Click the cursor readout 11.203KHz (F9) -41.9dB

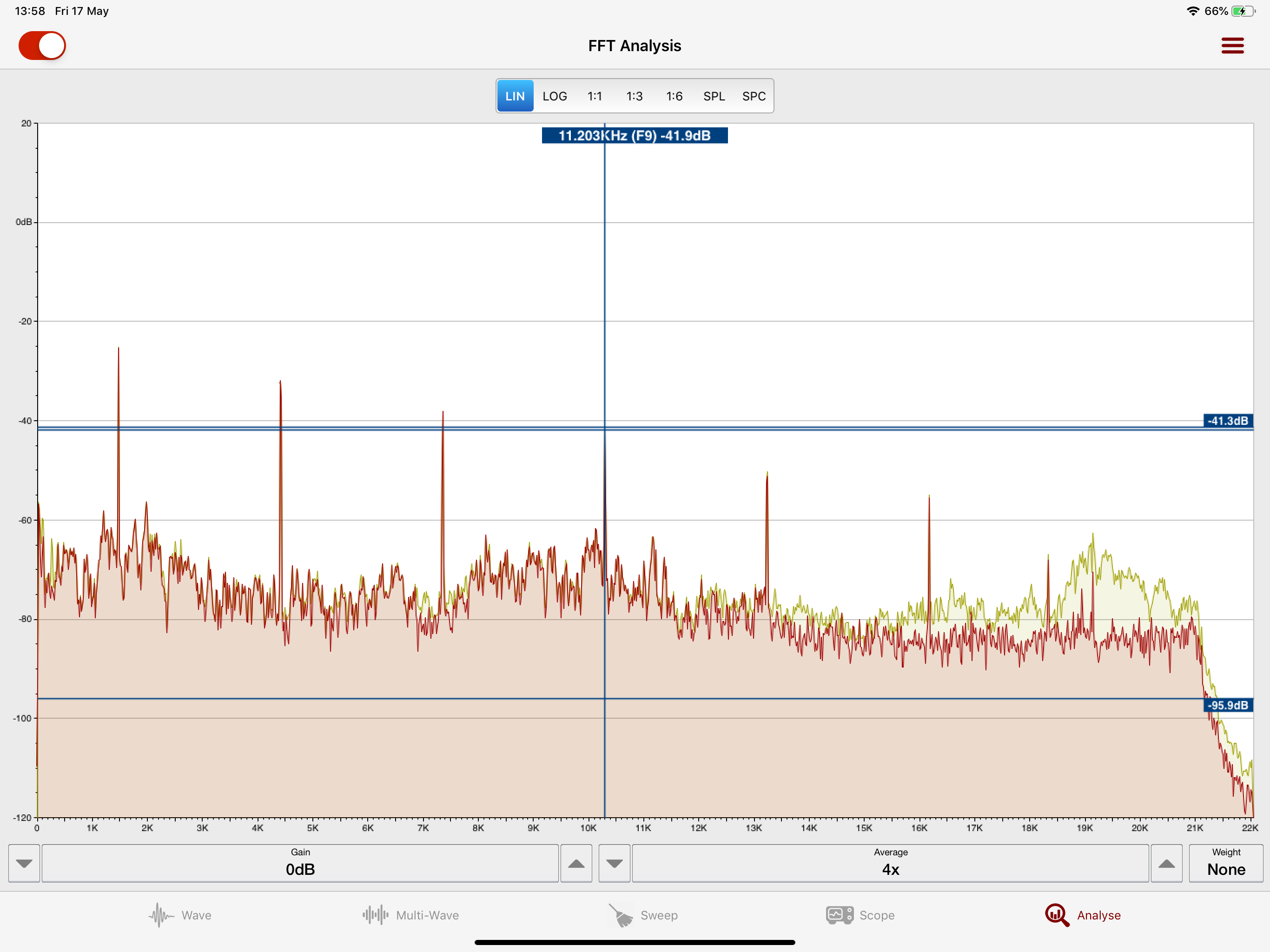[635, 136]
